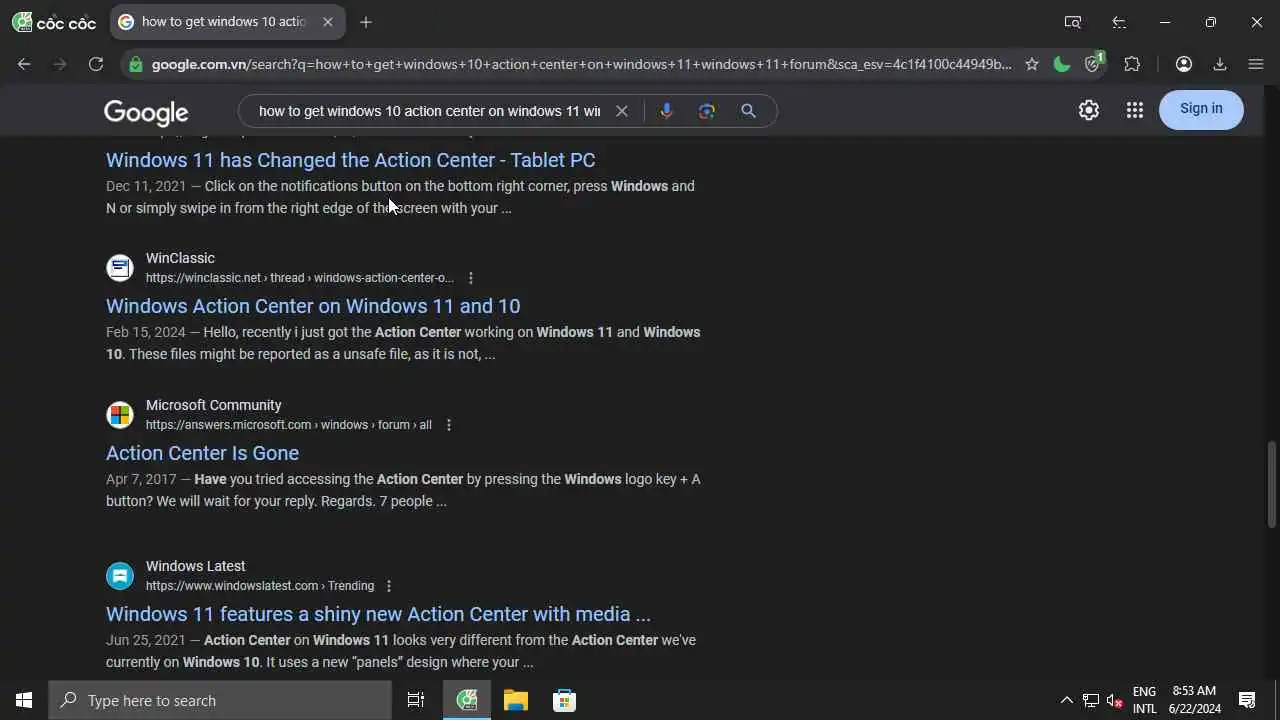Click the network tray icon
Image resolution: width=1280 pixels, height=720 pixels.
1091,700
